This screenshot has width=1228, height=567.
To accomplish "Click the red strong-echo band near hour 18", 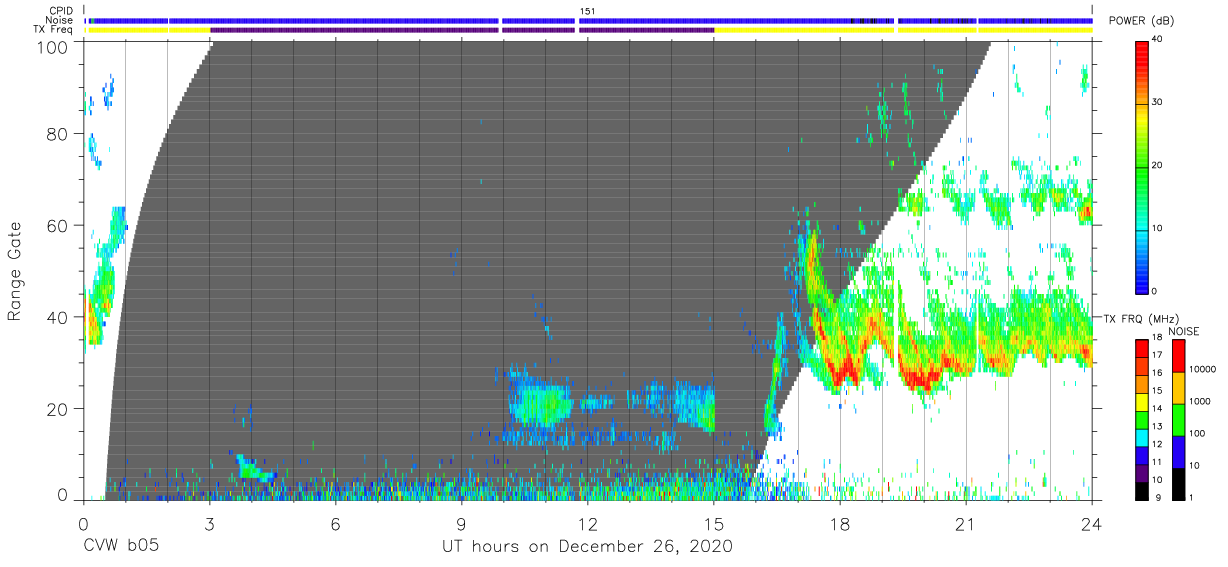I will coord(846,370).
